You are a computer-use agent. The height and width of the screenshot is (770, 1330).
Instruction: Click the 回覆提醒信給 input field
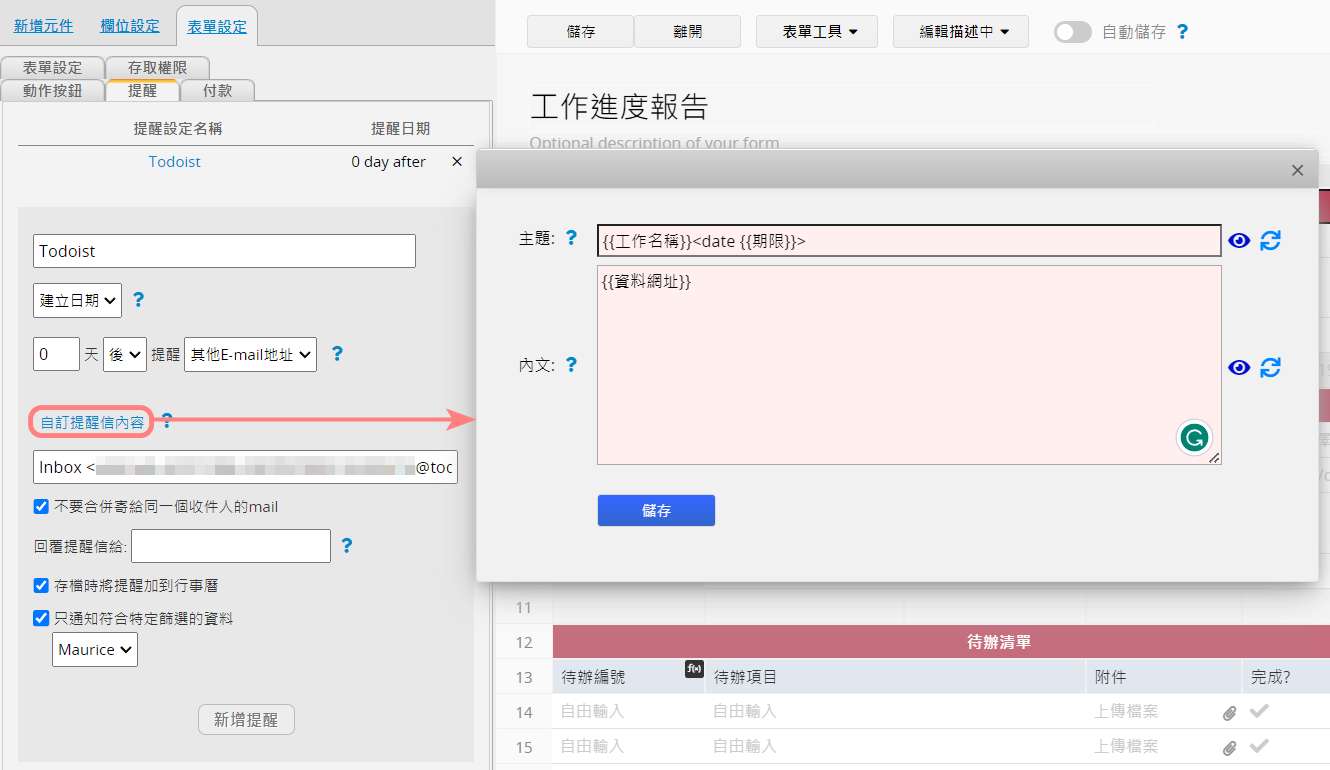click(230, 546)
